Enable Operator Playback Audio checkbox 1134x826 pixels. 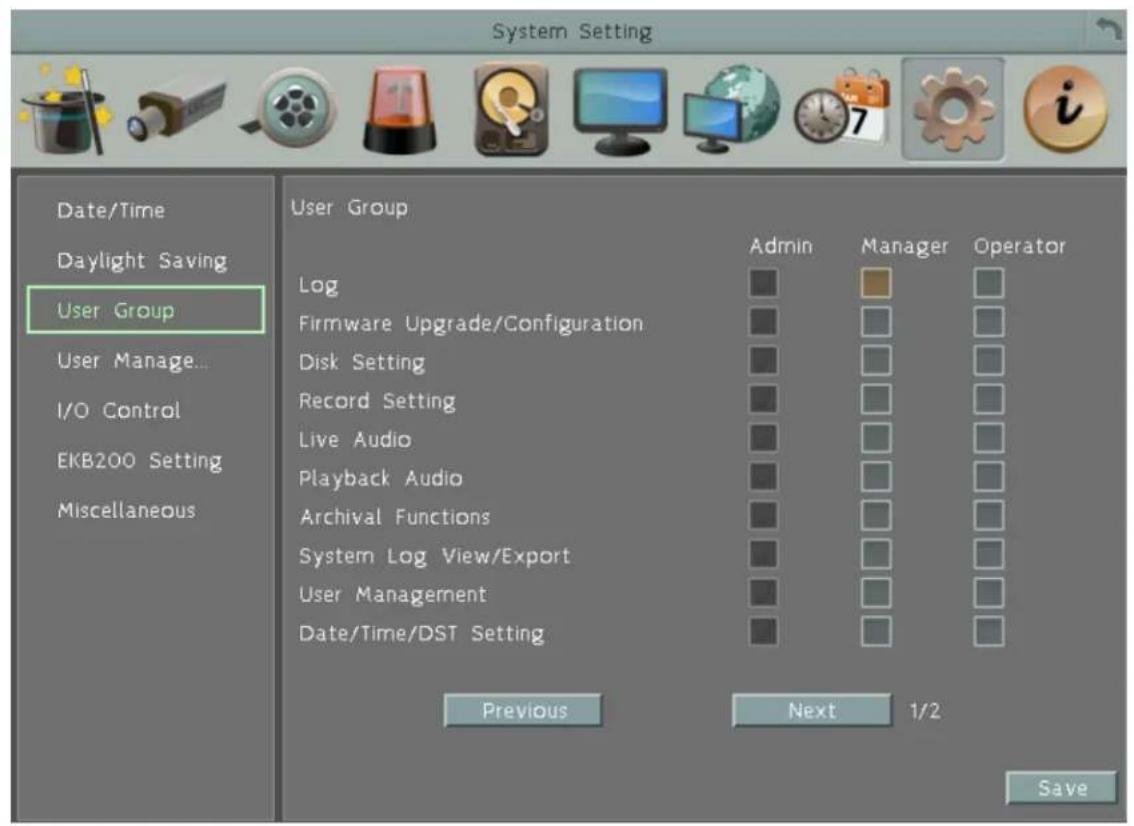989,477
